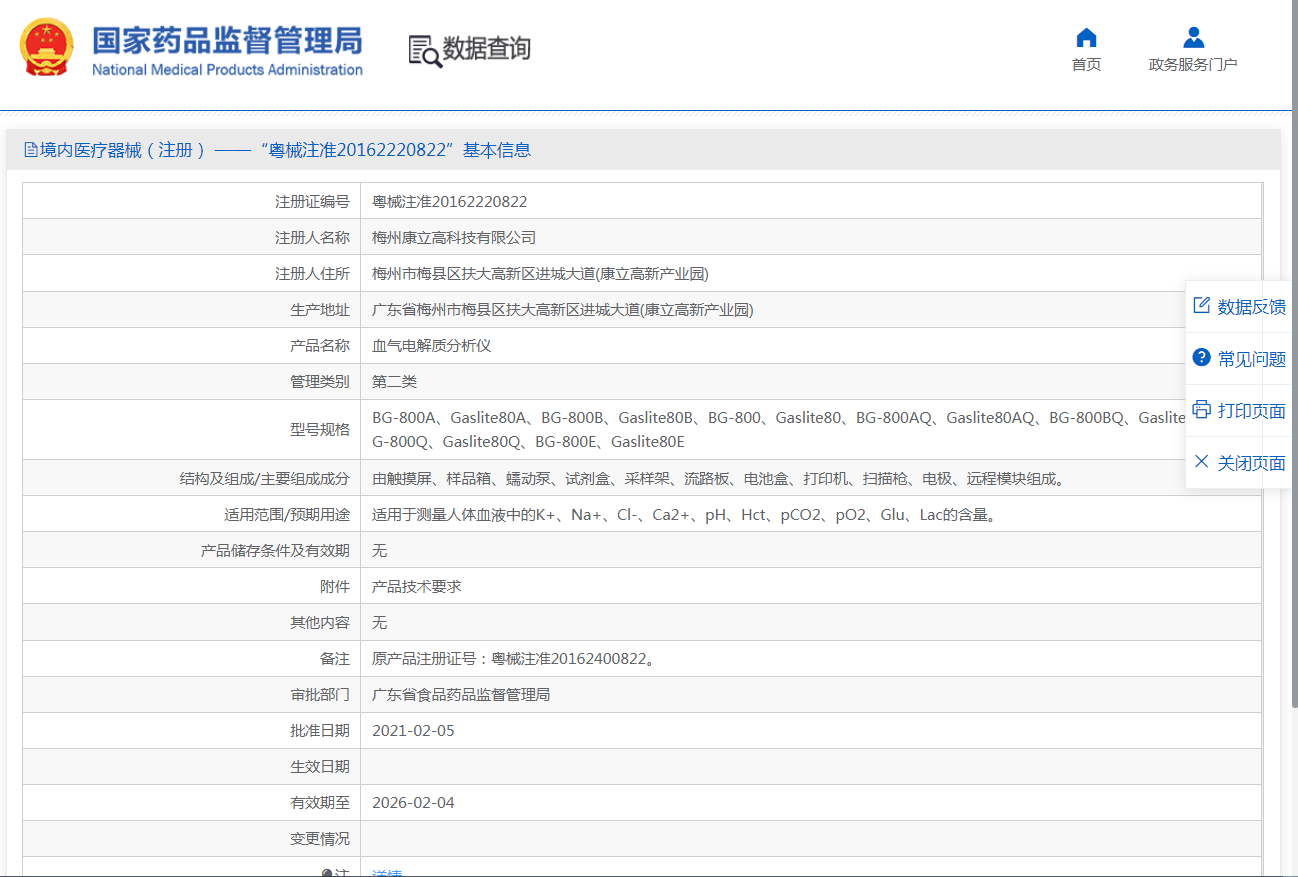
Task: Click the 数据反馈 sidebar label
Action: (1252, 307)
